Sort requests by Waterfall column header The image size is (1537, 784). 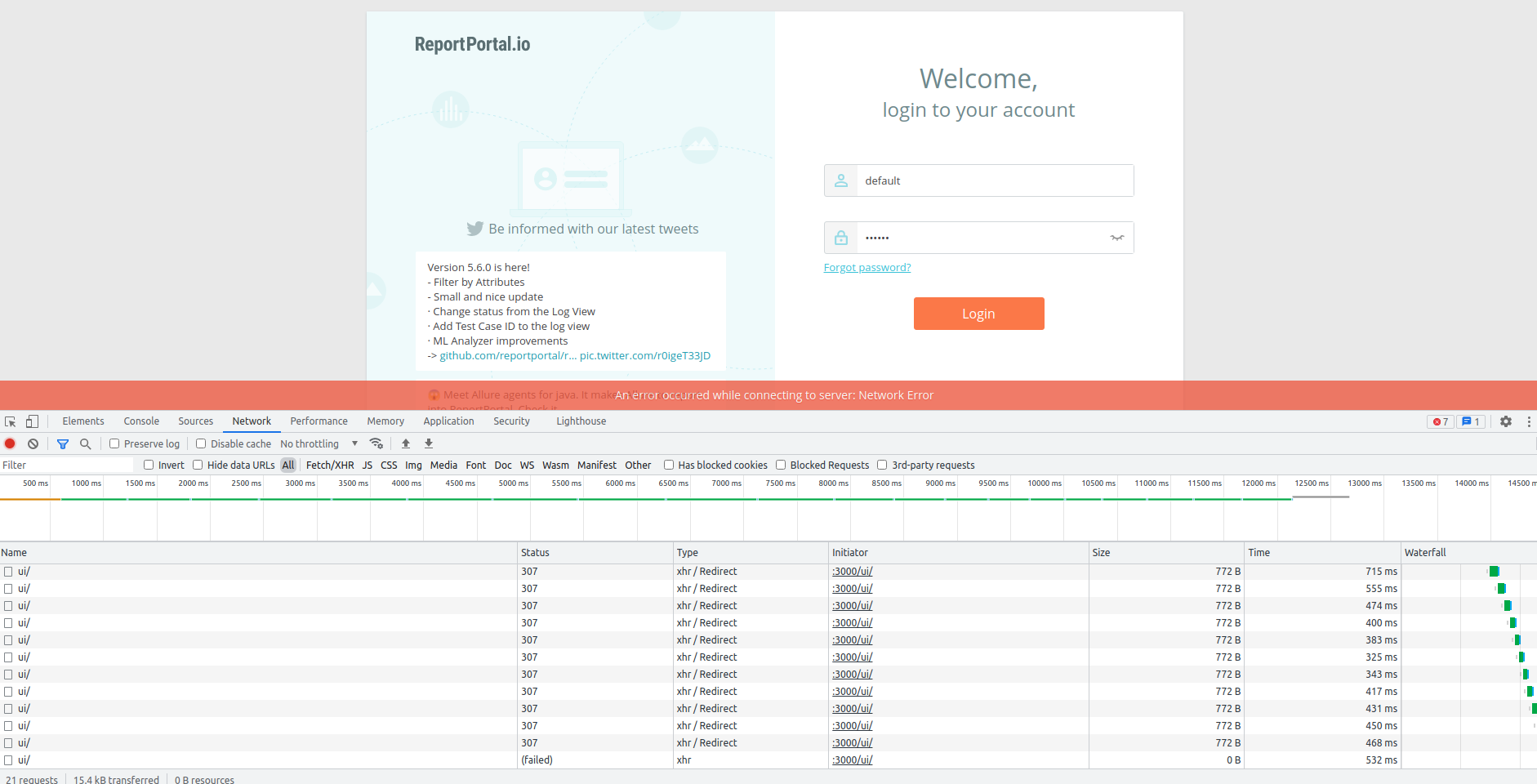click(1468, 553)
